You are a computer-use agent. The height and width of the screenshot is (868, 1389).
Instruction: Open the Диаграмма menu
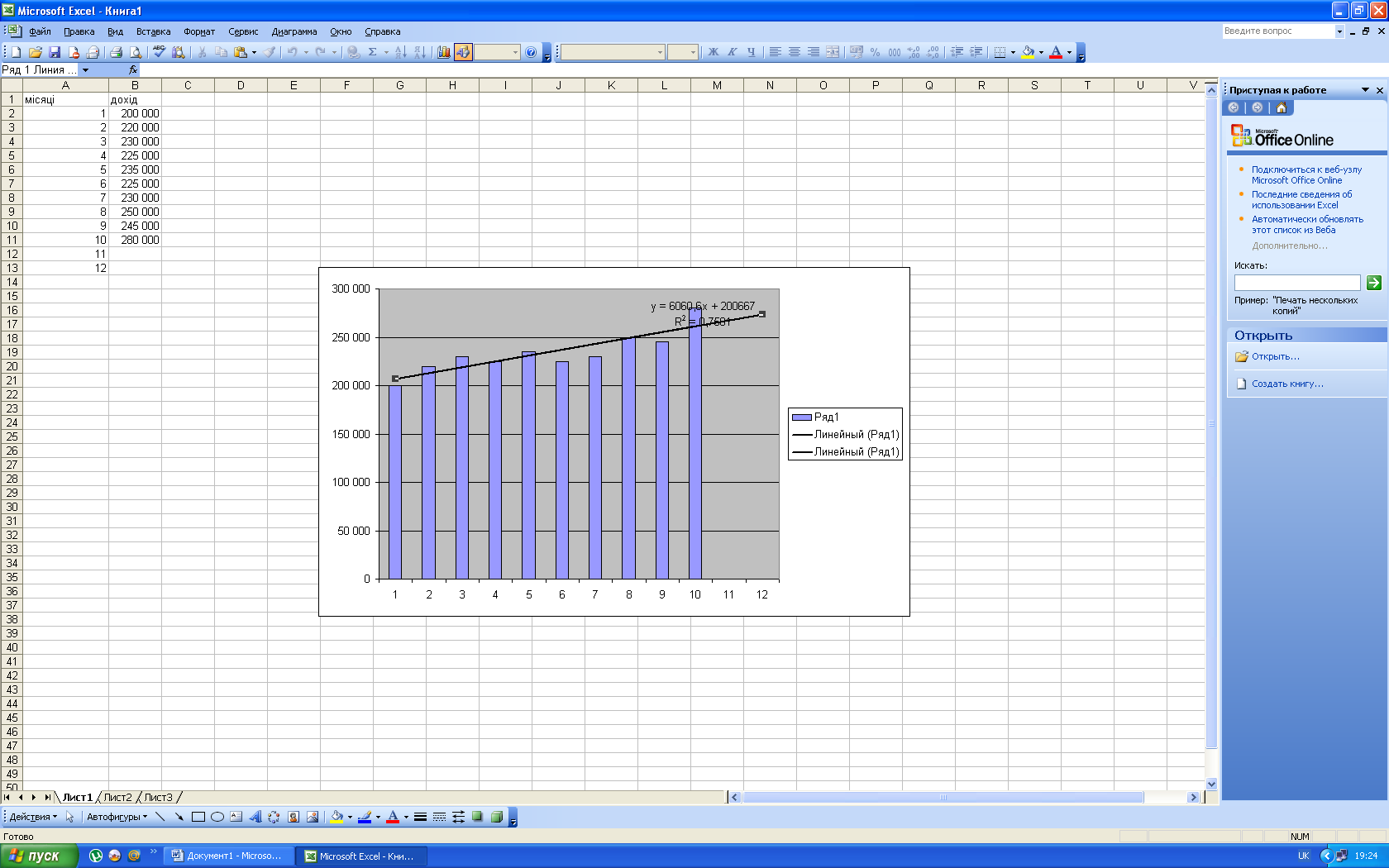pos(294,31)
